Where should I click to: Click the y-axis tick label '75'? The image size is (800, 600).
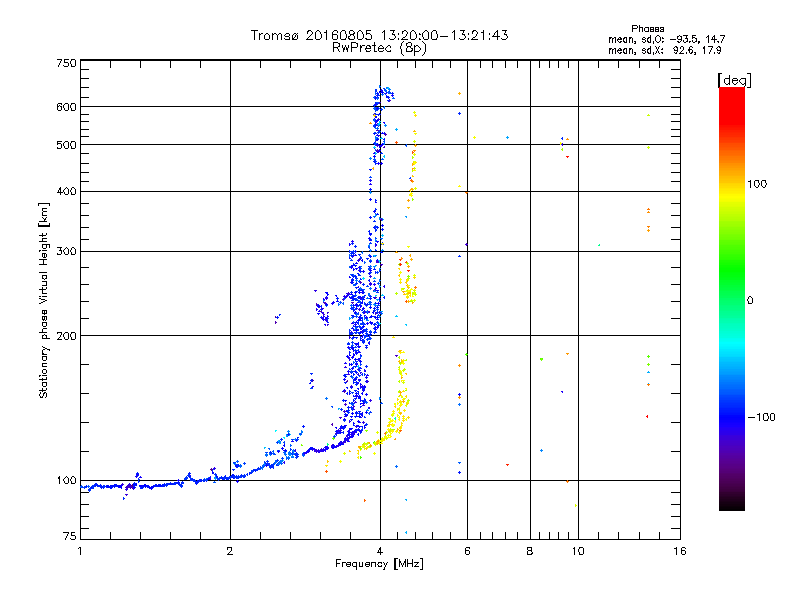click(70, 536)
